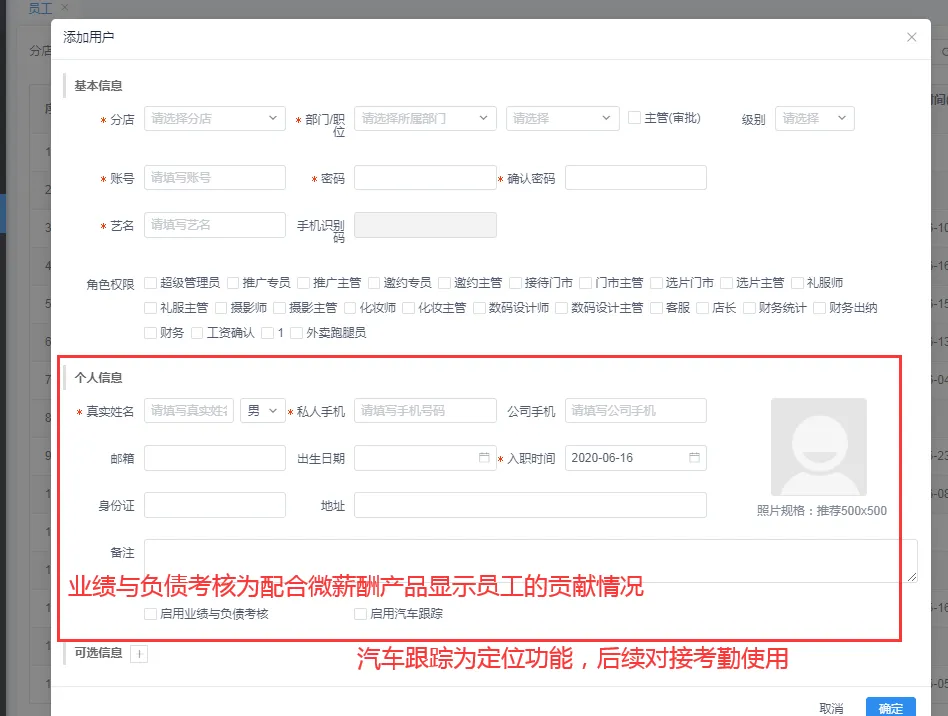Expand 可选信息 section with plus icon

pos(139,654)
